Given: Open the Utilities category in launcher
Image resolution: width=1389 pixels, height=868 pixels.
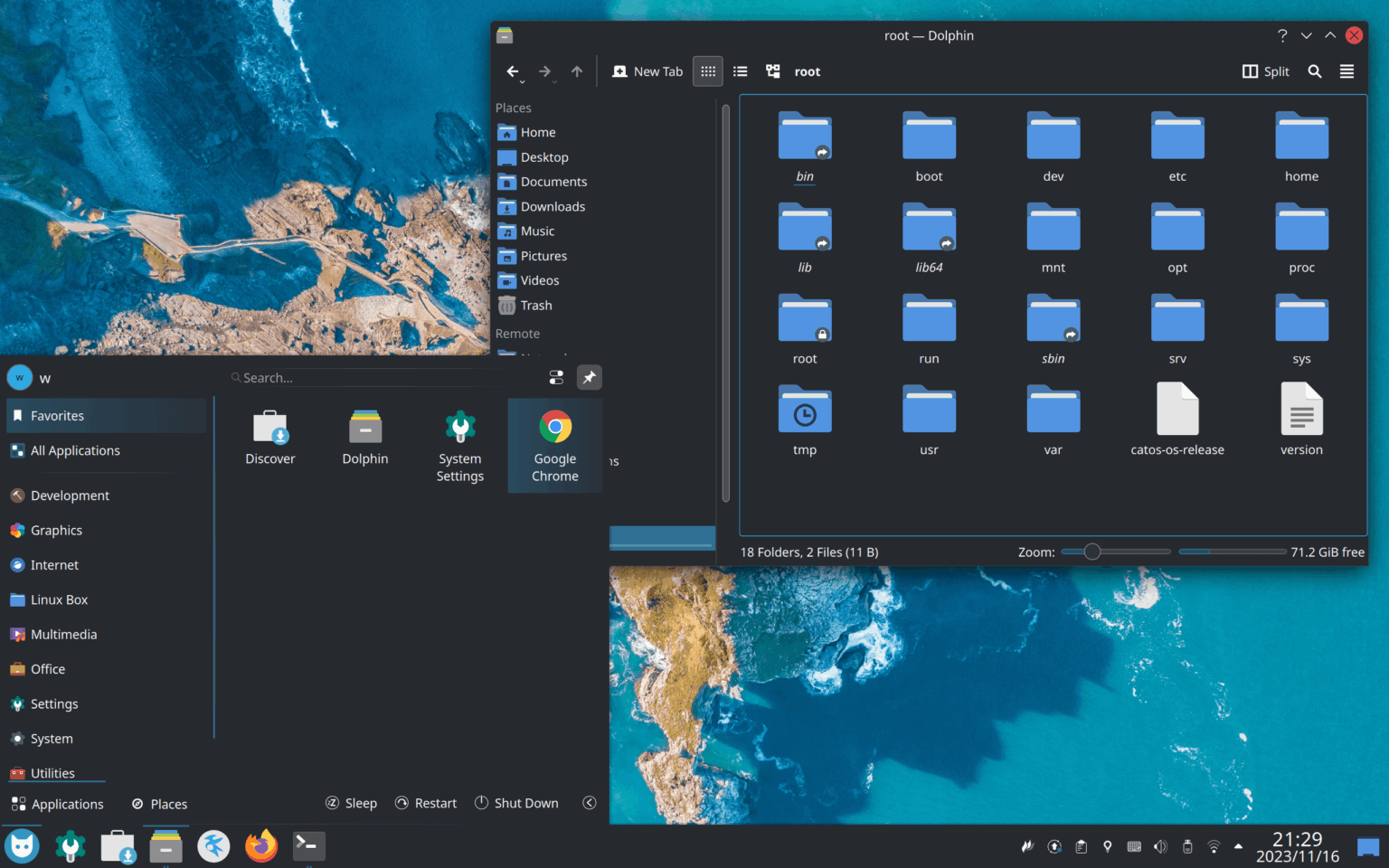Looking at the screenshot, I should click(56, 773).
